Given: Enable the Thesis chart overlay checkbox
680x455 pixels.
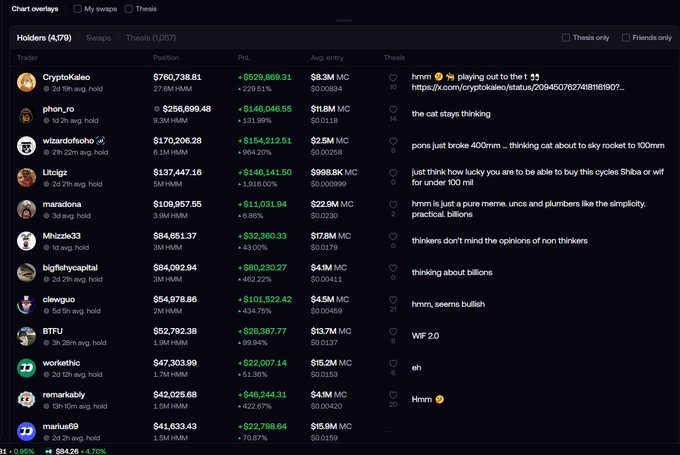Looking at the screenshot, I should click(129, 9).
